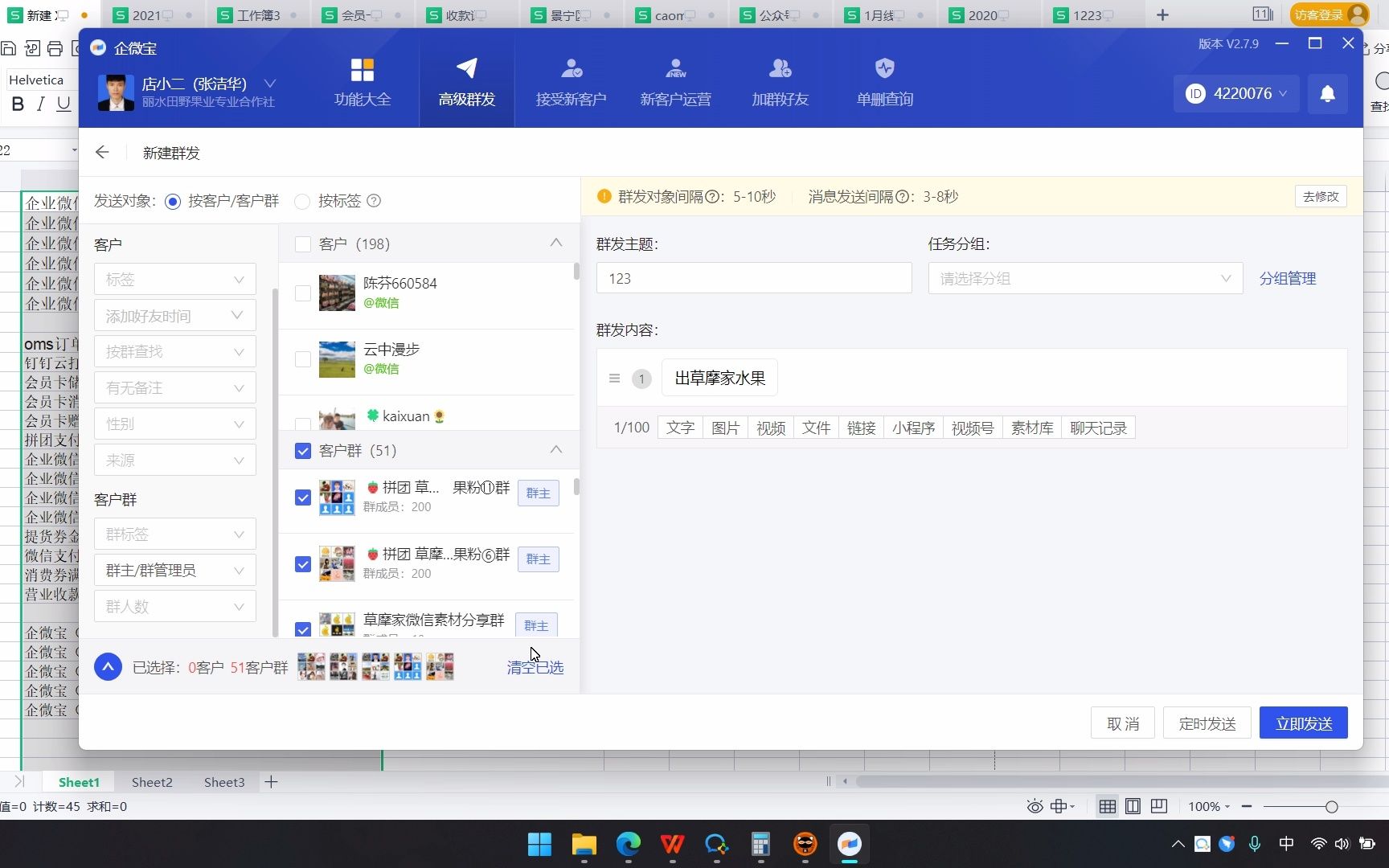
Task: Expand the 性别 filter dropdown
Action: (x=174, y=424)
